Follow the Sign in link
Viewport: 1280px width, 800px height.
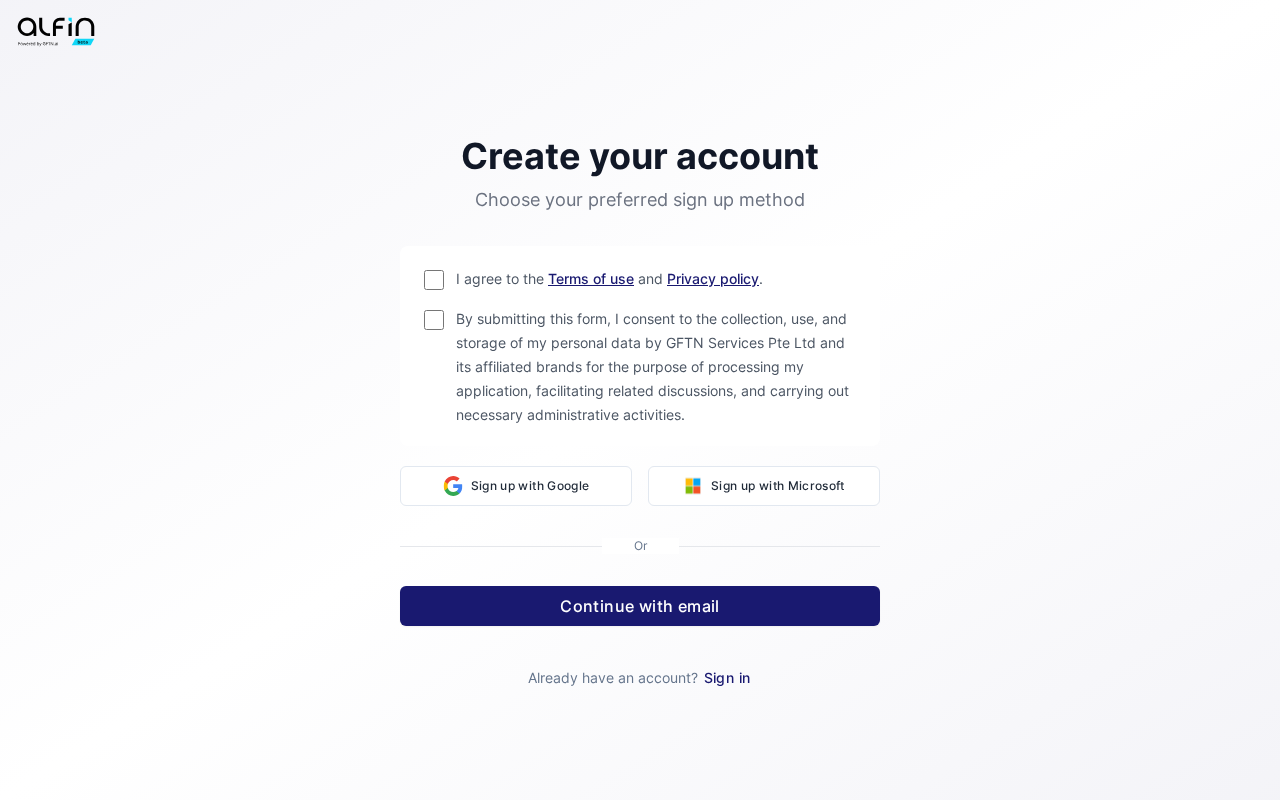pyautogui.click(x=727, y=678)
